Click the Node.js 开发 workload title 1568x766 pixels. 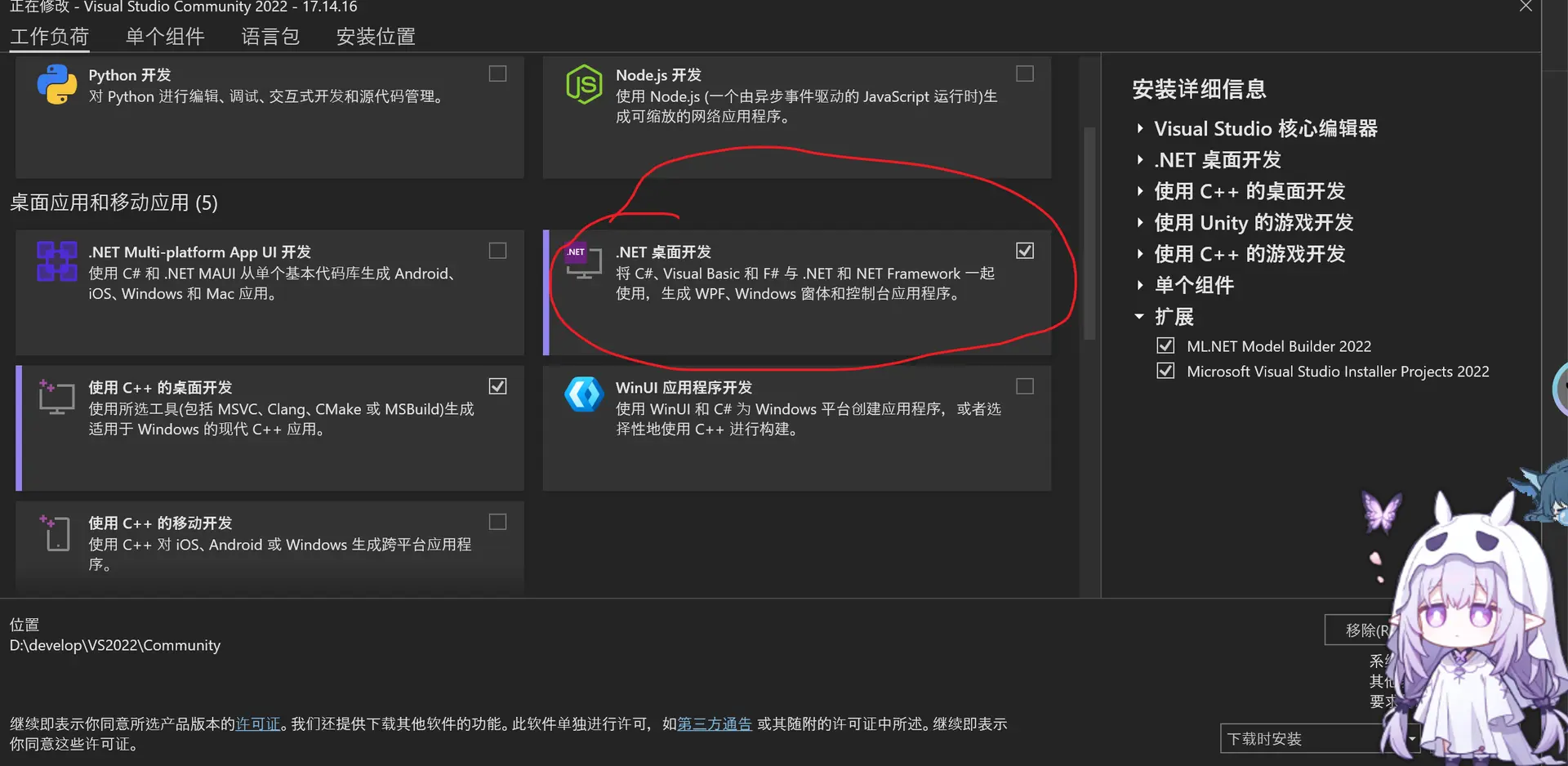(658, 75)
